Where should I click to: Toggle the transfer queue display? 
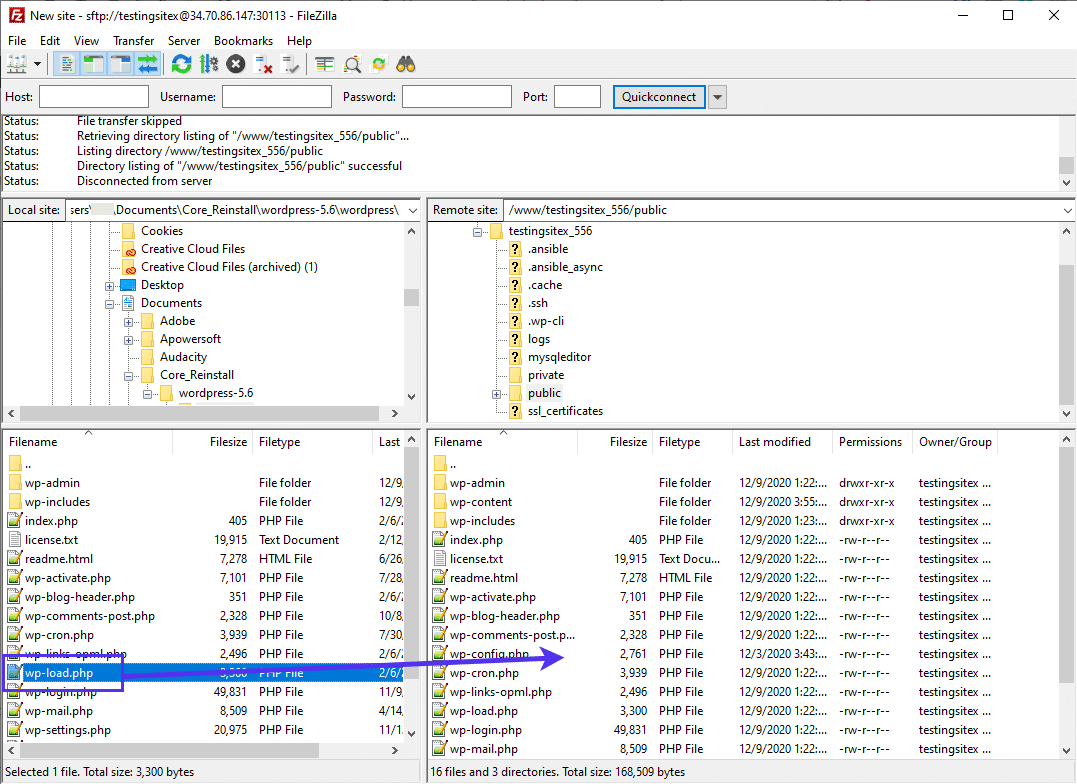point(148,64)
